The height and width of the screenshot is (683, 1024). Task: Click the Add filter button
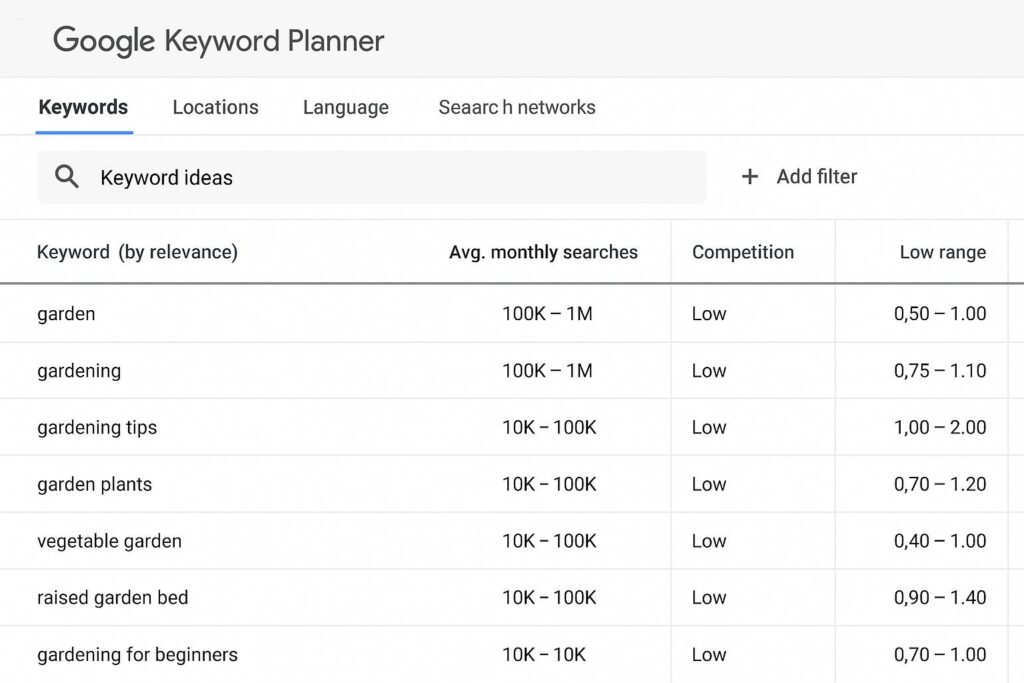815,177
